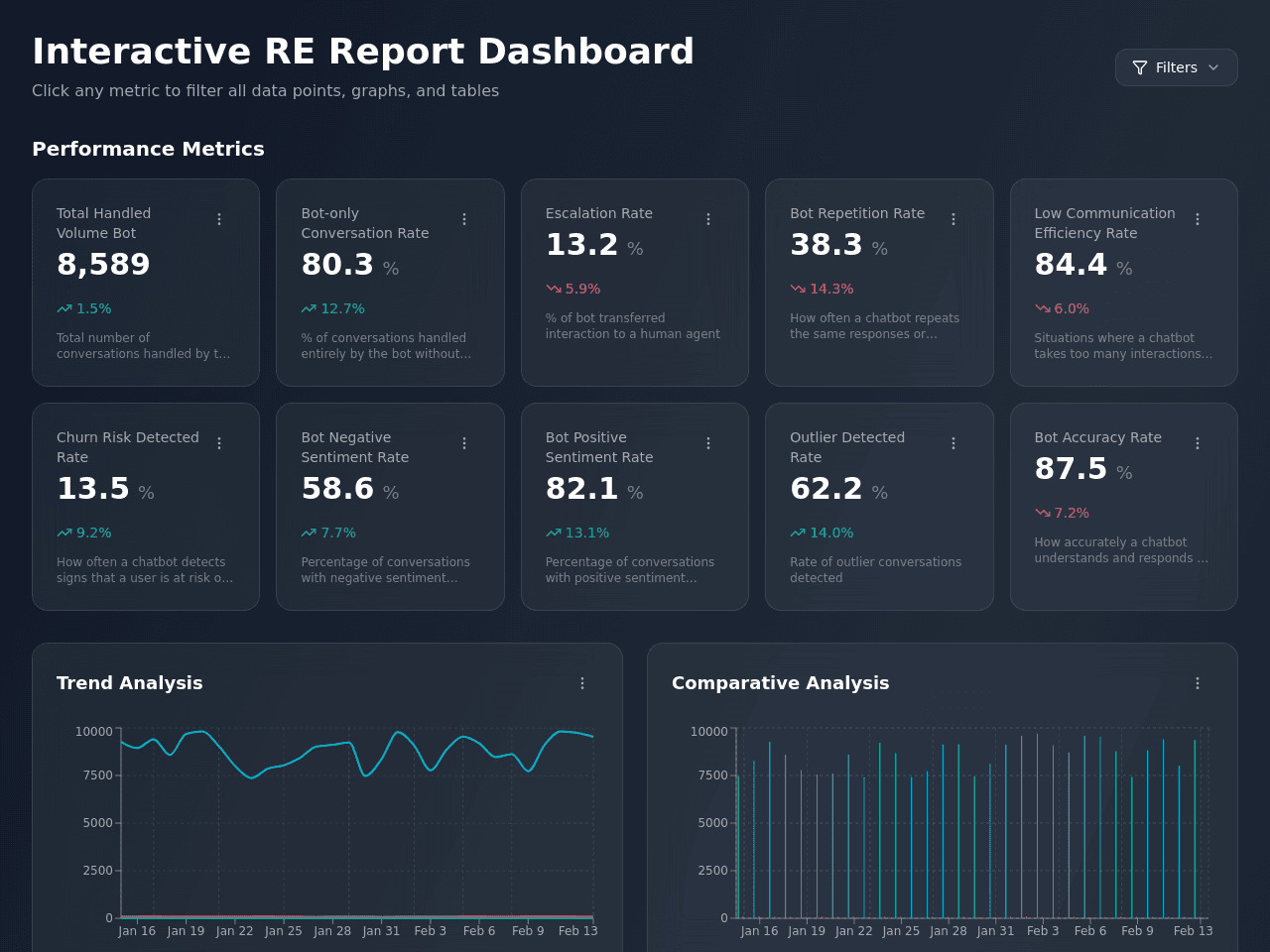1270x952 pixels.
Task: Click the 12.7% upward trend arrow
Action: coord(309,308)
